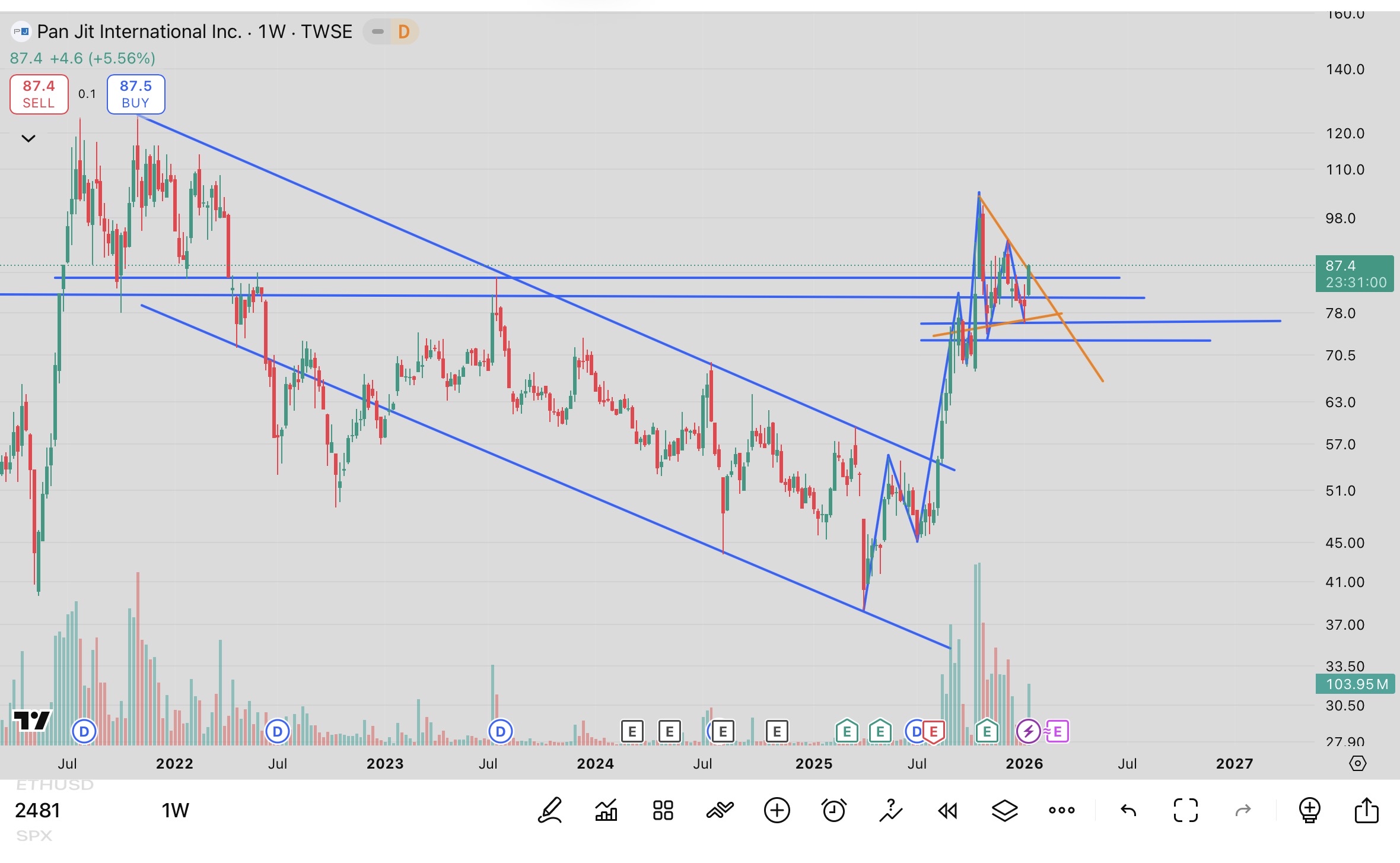Share the chart with export icon
The width and height of the screenshot is (1400, 863).
[1366, 810]
